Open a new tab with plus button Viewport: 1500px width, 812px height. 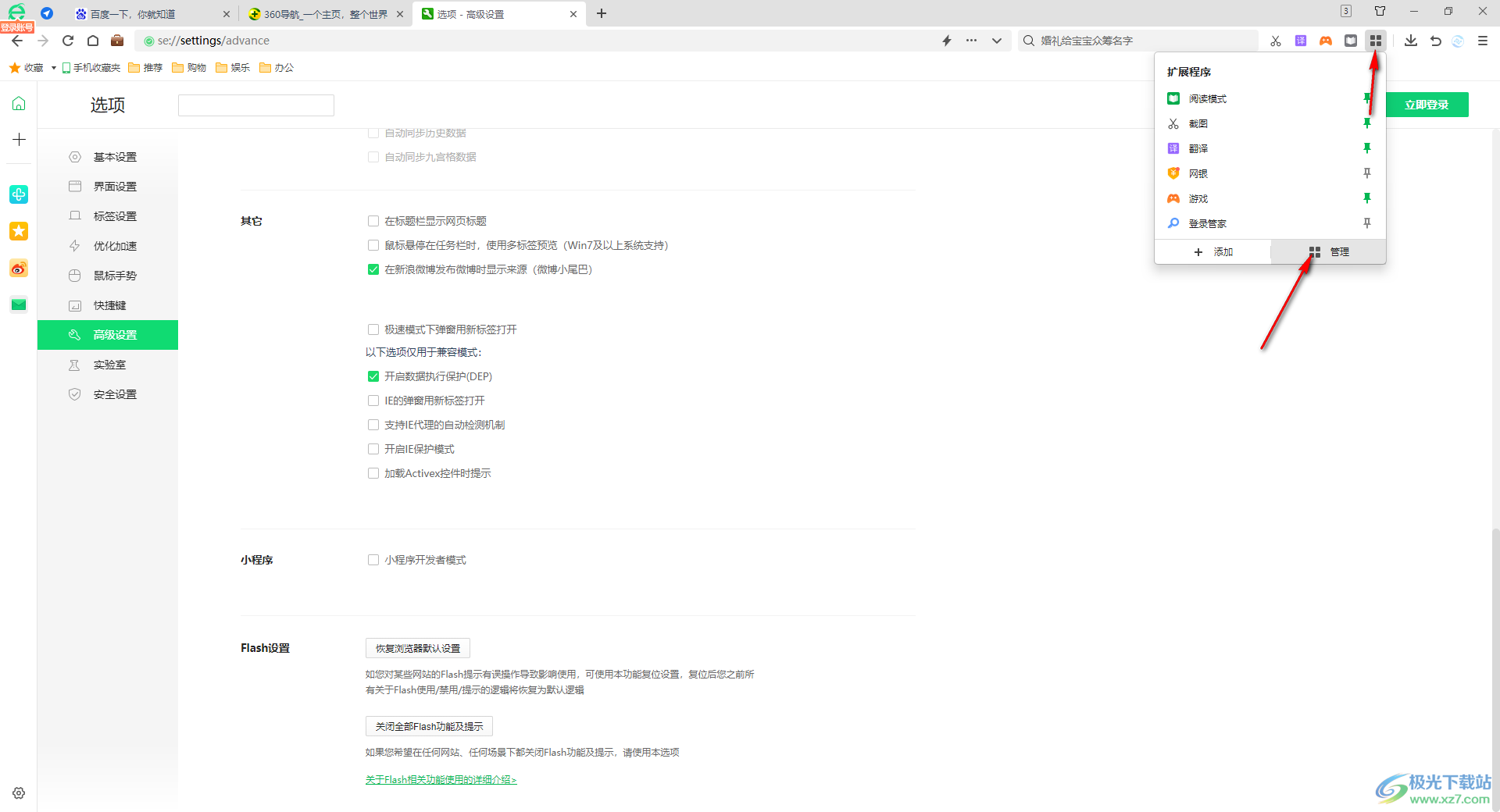[602, 13]
